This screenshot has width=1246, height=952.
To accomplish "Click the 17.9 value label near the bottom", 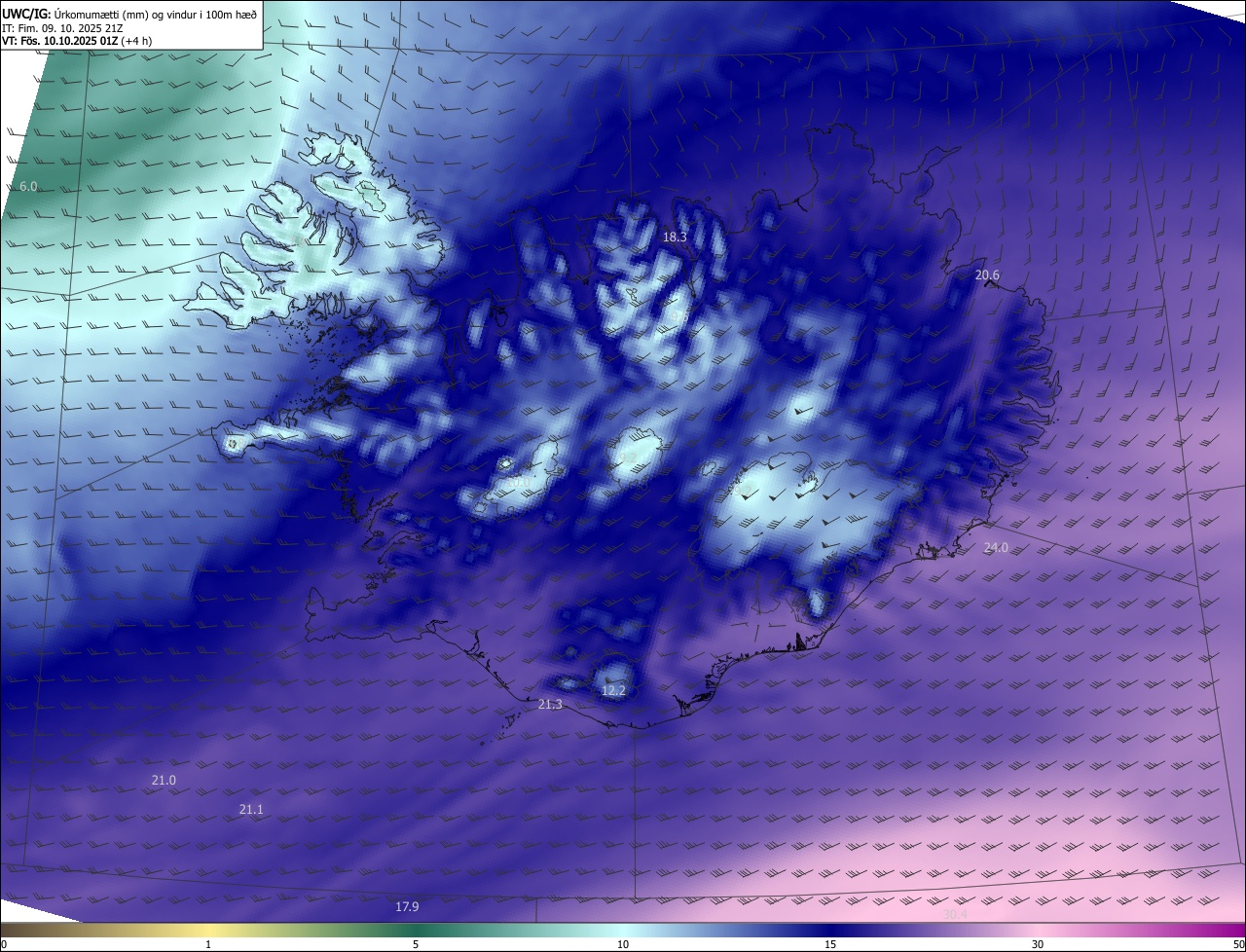I will click(x=407, y=906).
